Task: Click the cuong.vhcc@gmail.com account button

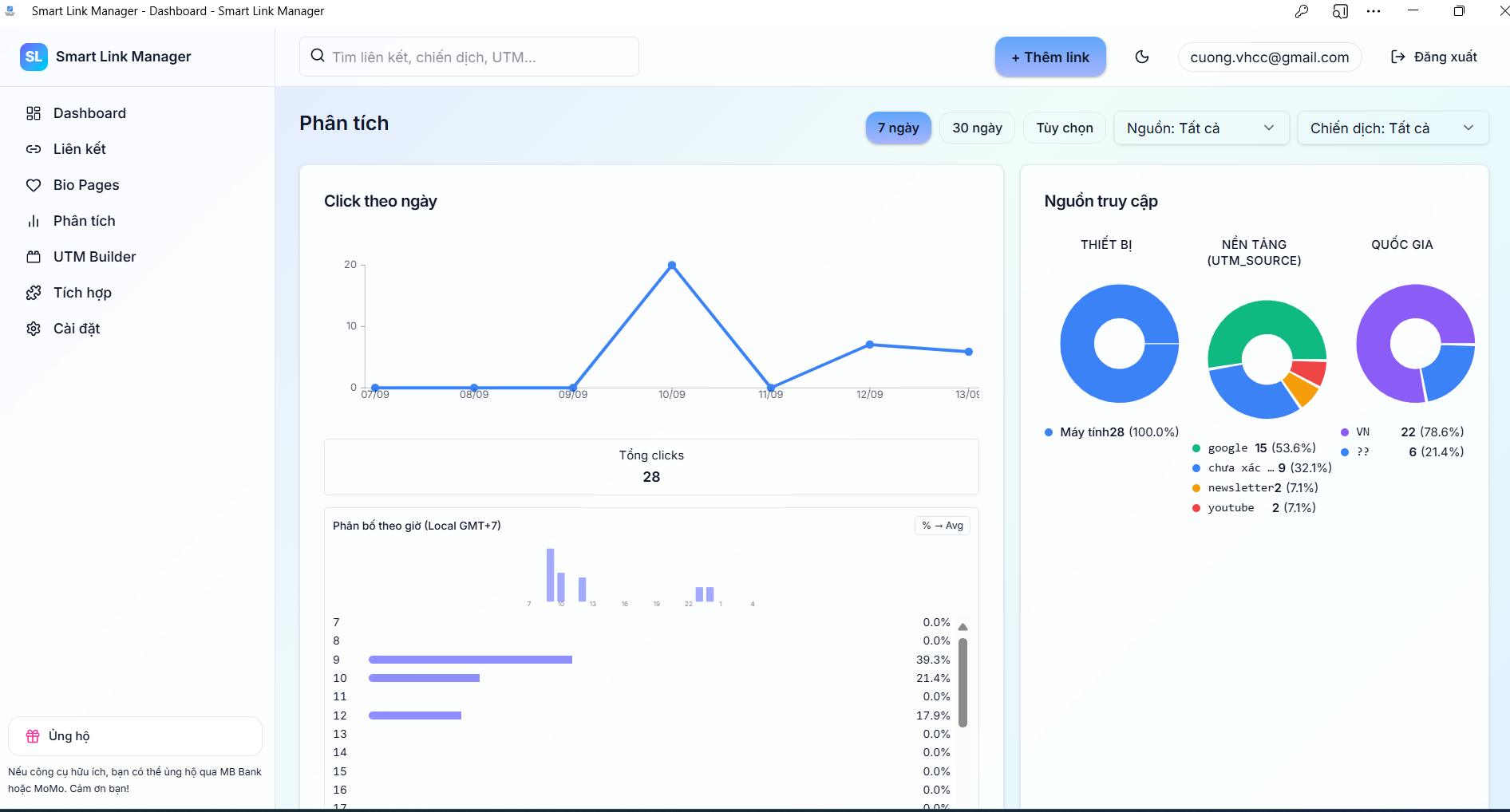Action: coord(1270,57)
